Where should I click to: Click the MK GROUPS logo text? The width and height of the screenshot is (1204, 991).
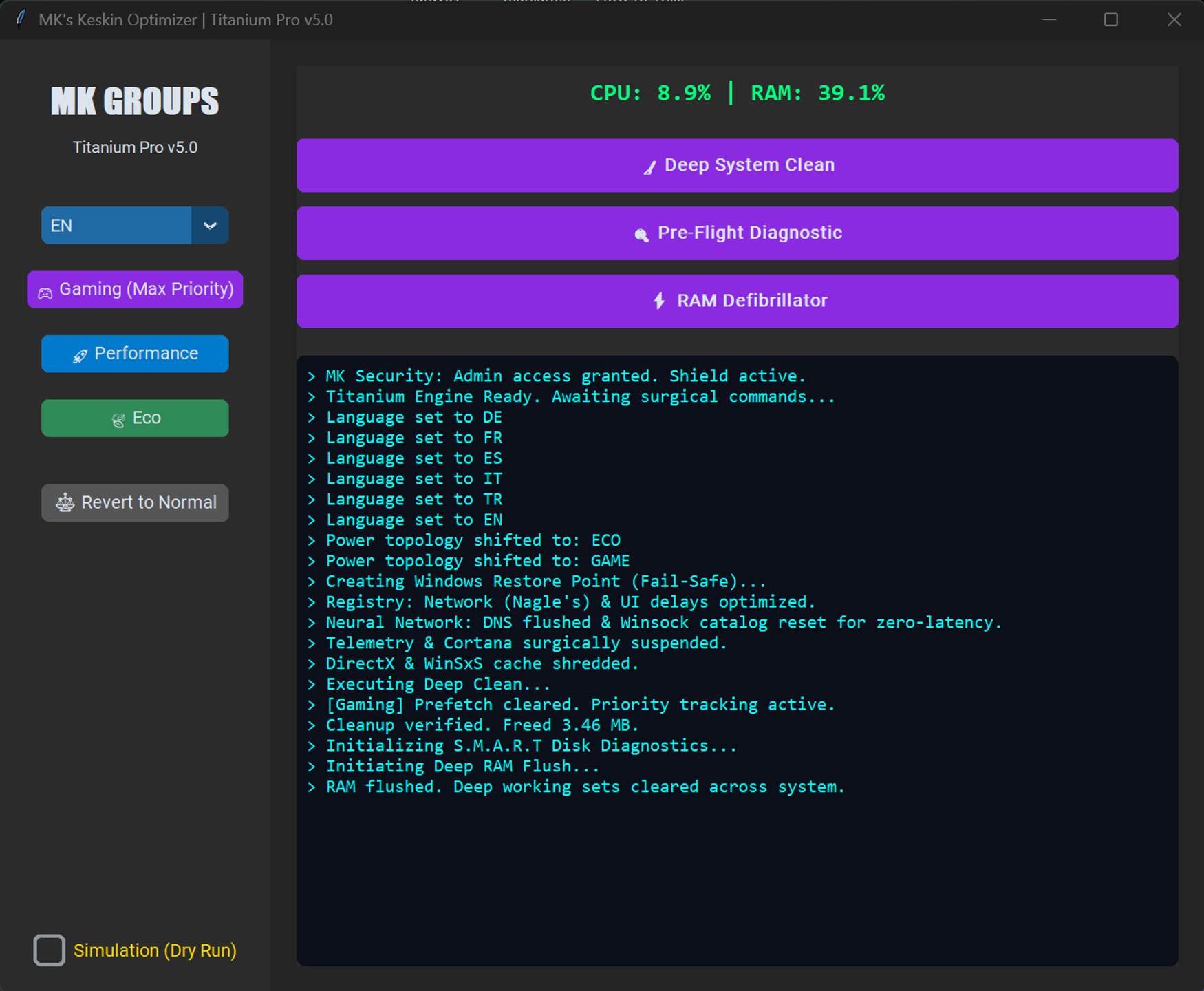pos(135,101)
